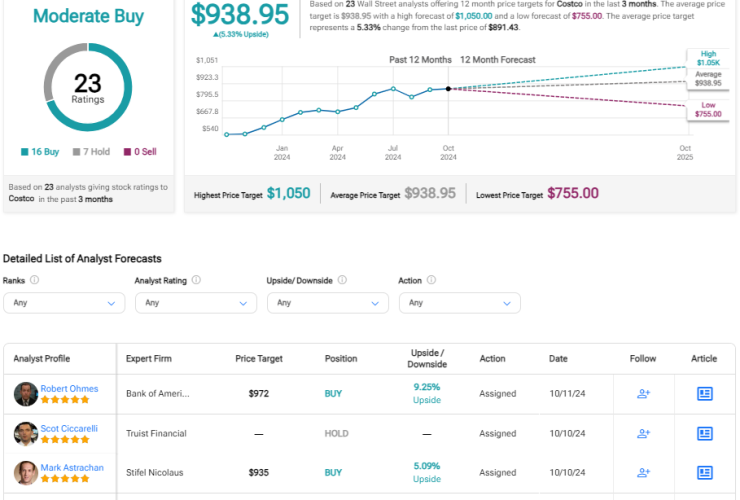This screenshot has height=500, width=740.
Task: Click the Expert Firm column header
Action: click(x=149, y=358)
